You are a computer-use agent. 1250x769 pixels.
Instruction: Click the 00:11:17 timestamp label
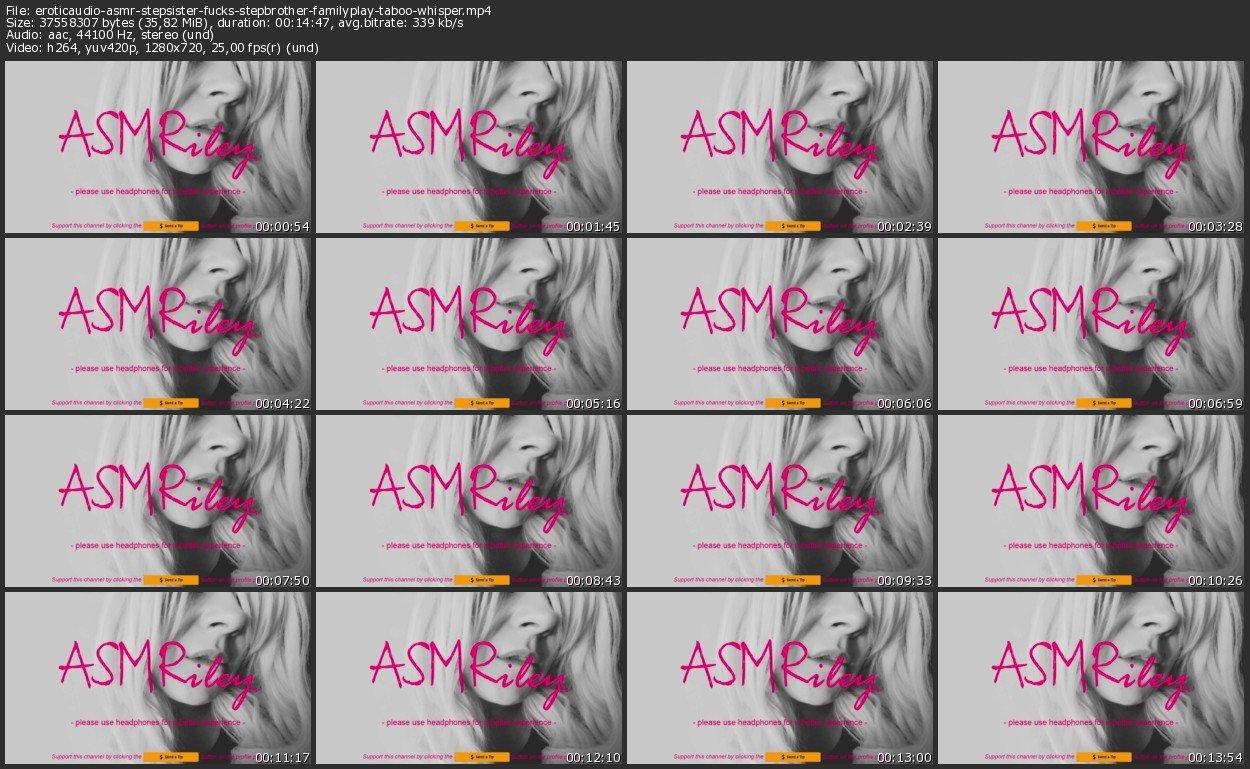pyautogui.click(x=282, y=757)
